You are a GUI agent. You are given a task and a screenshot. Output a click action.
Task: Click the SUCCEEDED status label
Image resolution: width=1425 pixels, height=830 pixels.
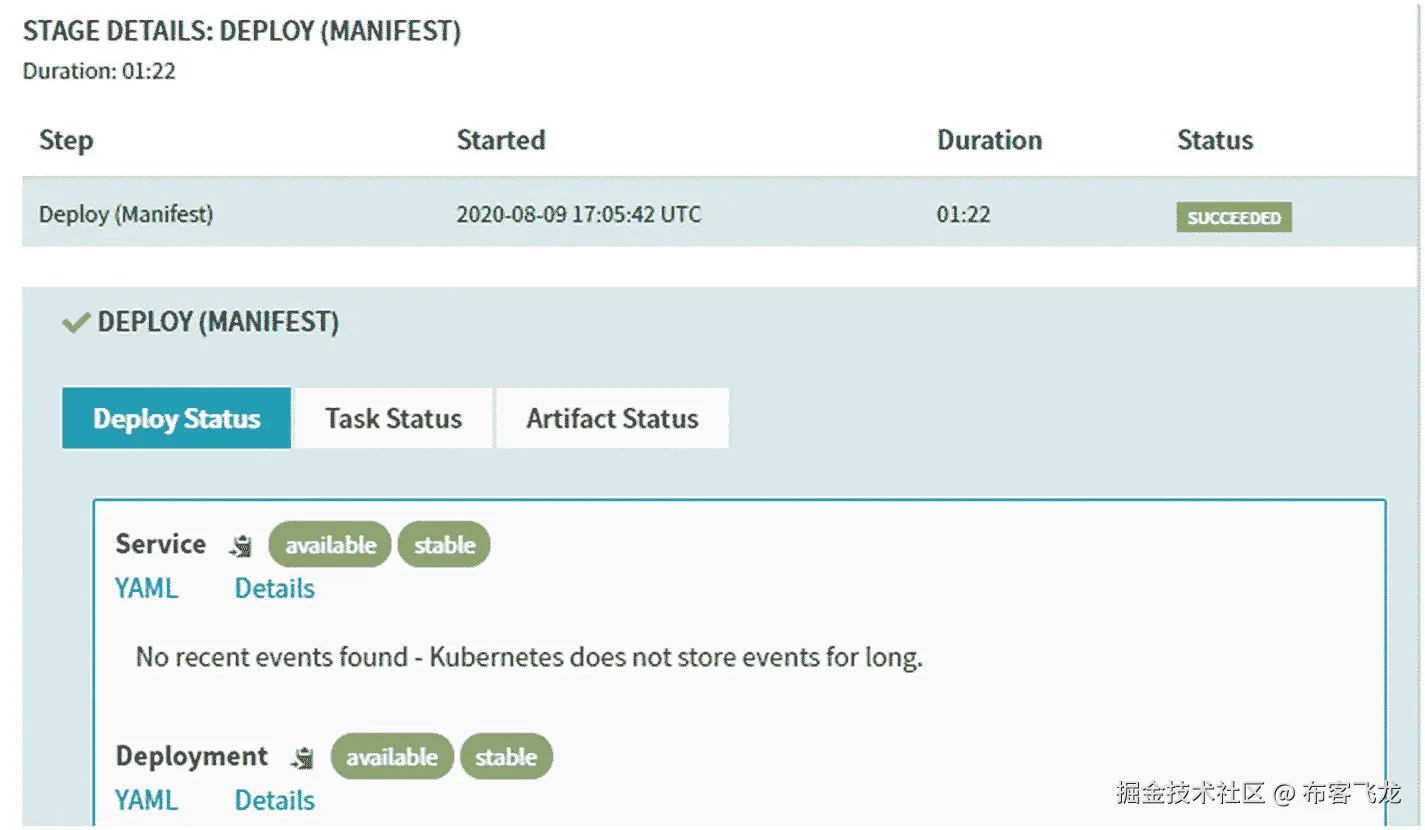(x=1234, y=217)
